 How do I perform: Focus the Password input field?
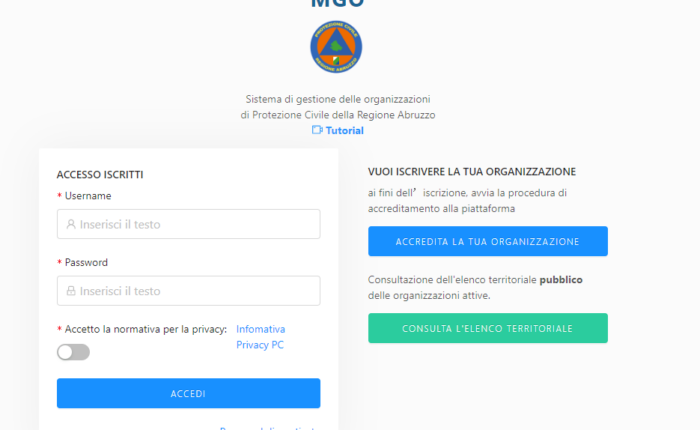tap(188, 291)
